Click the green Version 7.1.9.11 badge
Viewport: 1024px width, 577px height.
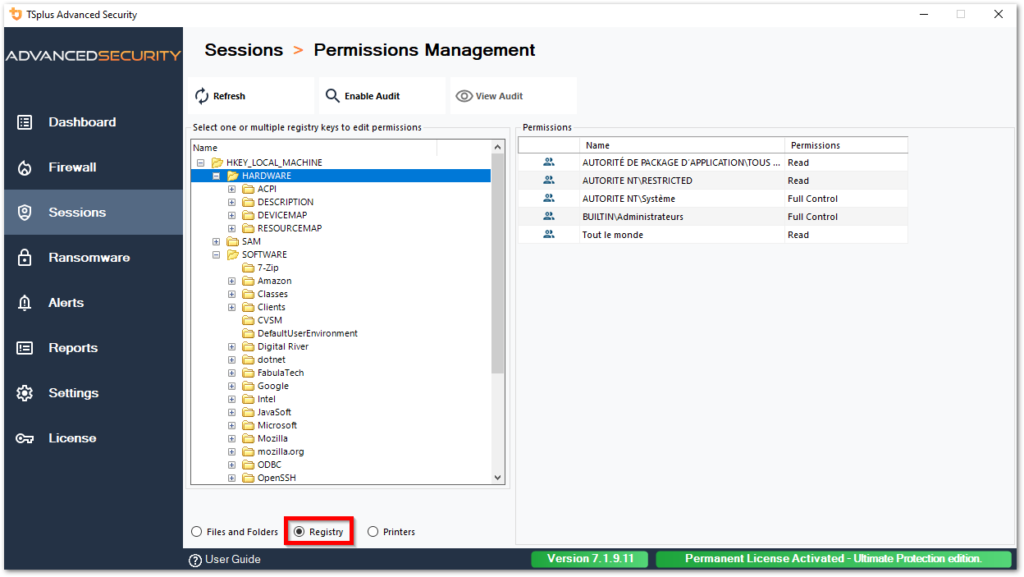pyautogui.click(x=589, y=558)
